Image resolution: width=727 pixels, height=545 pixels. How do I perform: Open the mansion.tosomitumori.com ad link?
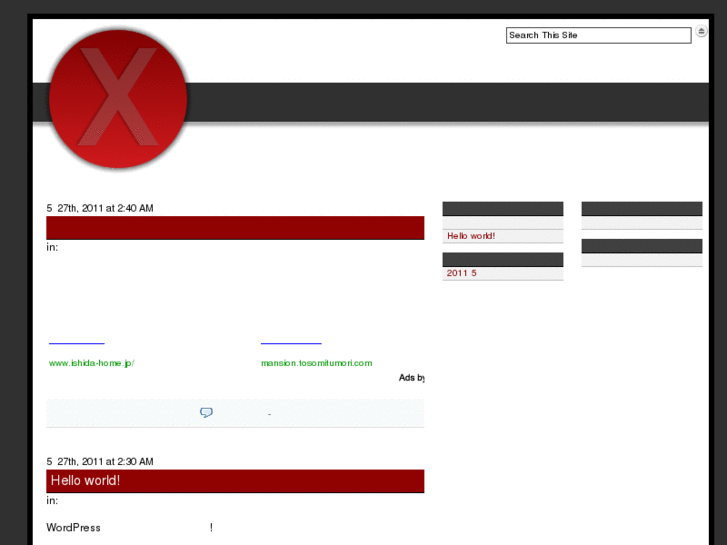pyautogui.click(x=317, y=363)
